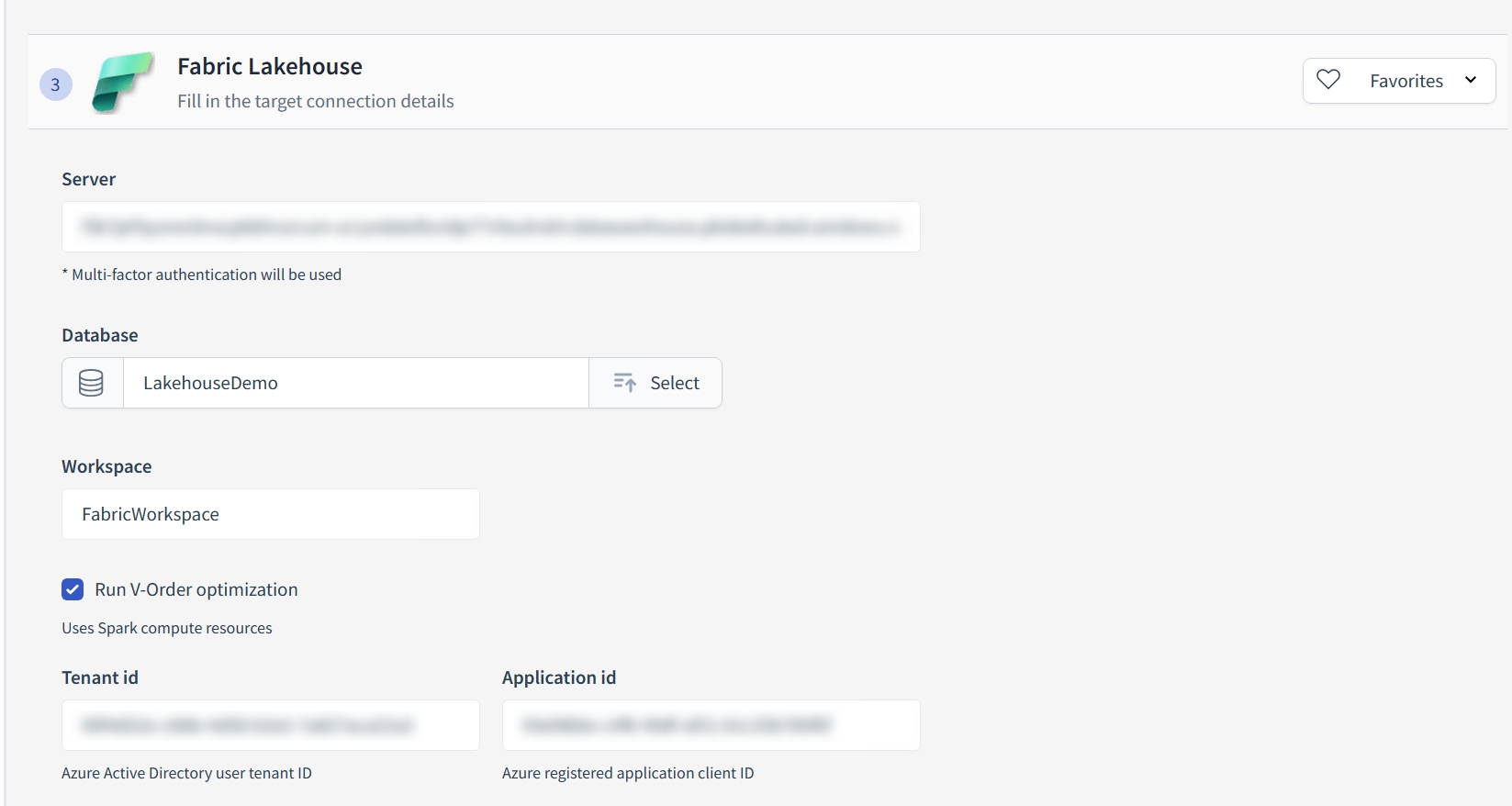Click the Workspace field label

click(106, 466)
